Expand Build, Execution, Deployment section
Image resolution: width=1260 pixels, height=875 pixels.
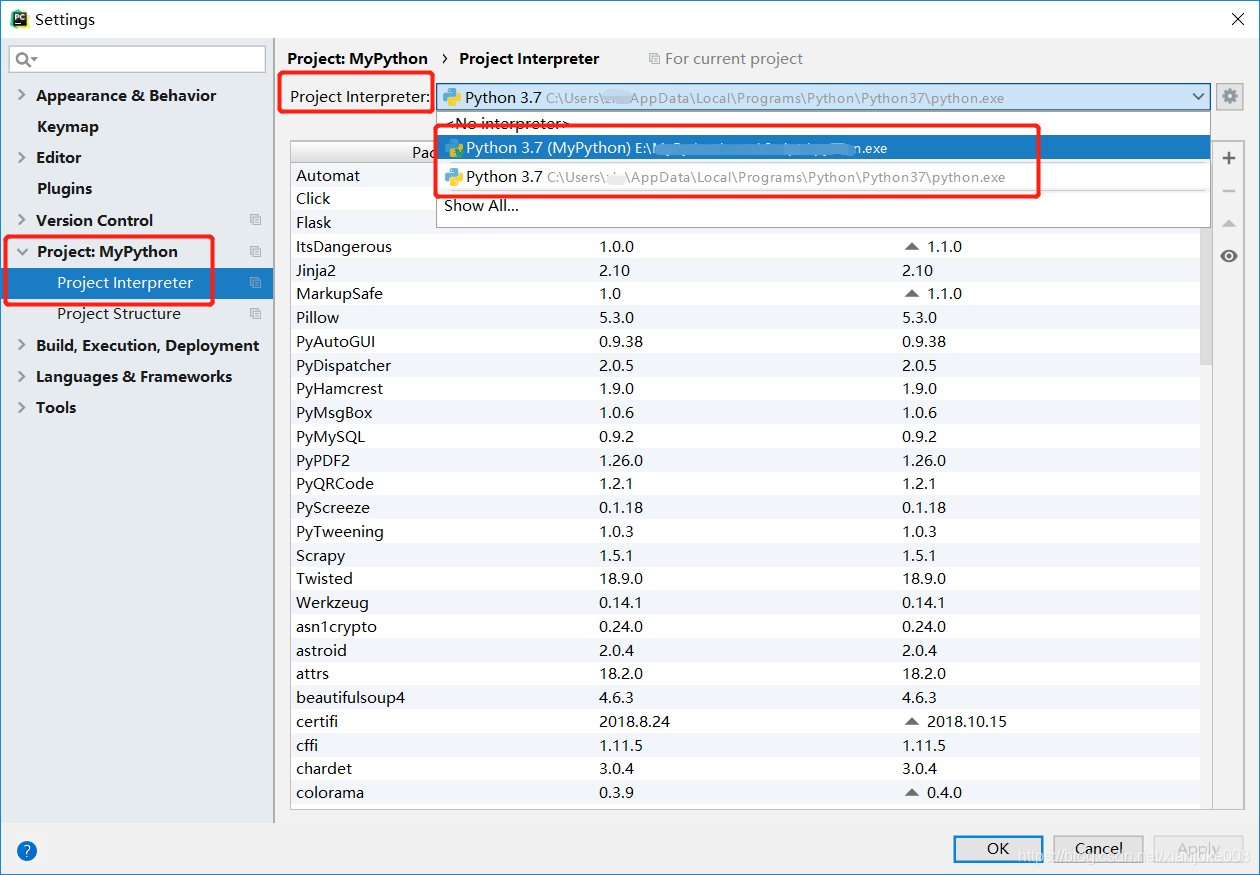click(x=22, y=345)
